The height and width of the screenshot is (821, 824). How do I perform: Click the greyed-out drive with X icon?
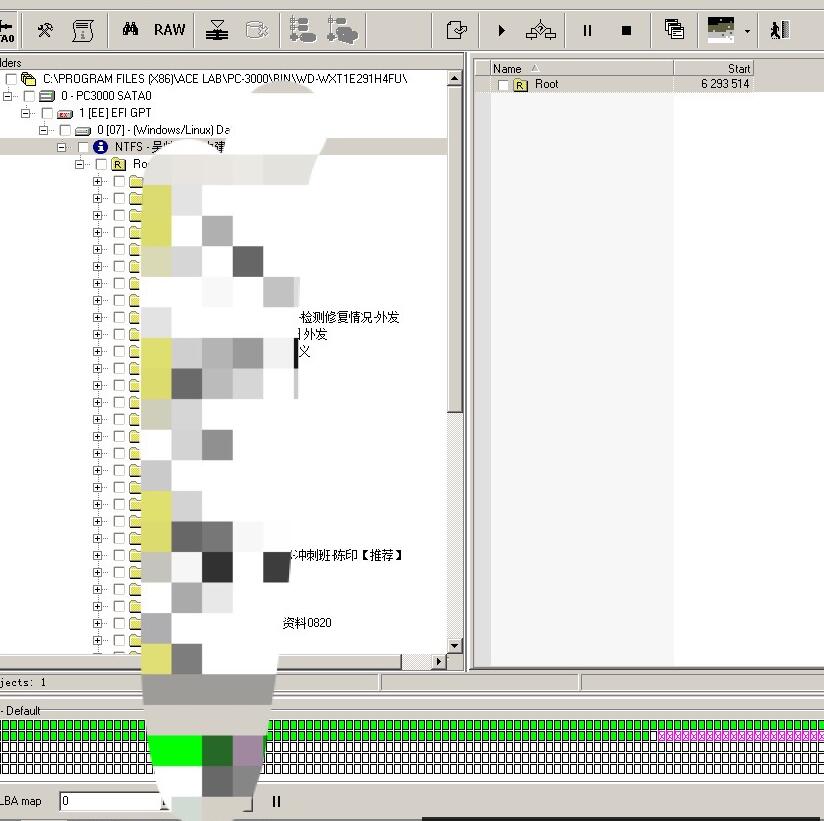tap(256, 30)
